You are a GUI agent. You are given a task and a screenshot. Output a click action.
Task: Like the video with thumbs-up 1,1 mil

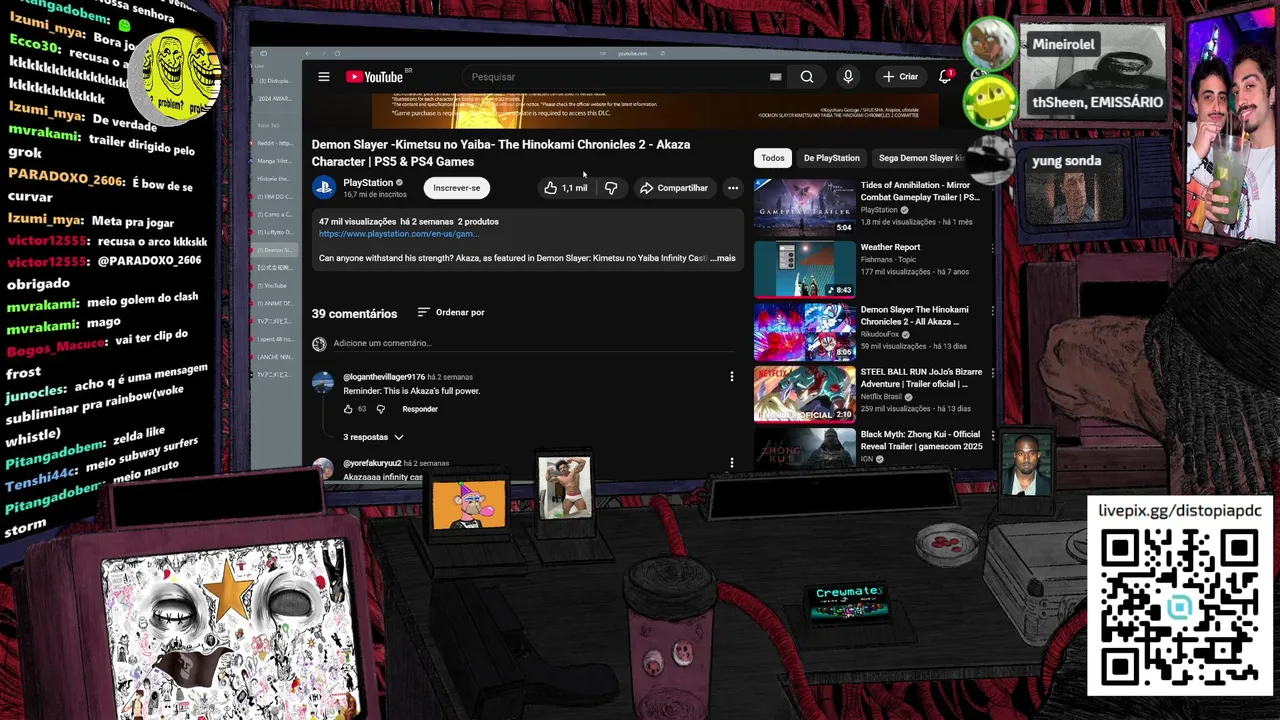[x=565, y=188]
